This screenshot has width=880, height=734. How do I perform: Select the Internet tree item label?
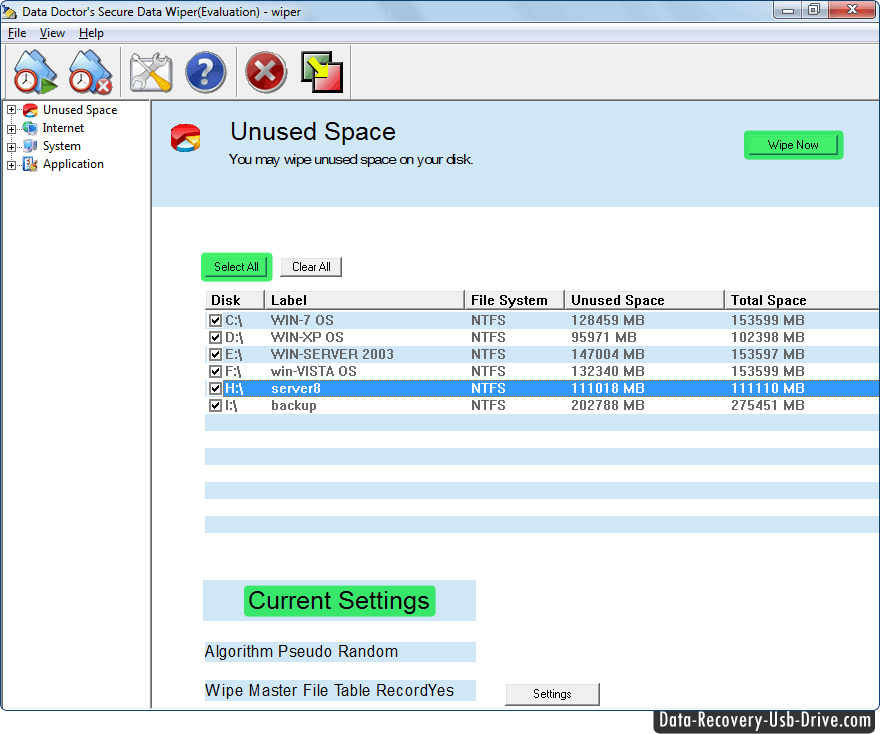pos(63,128)
